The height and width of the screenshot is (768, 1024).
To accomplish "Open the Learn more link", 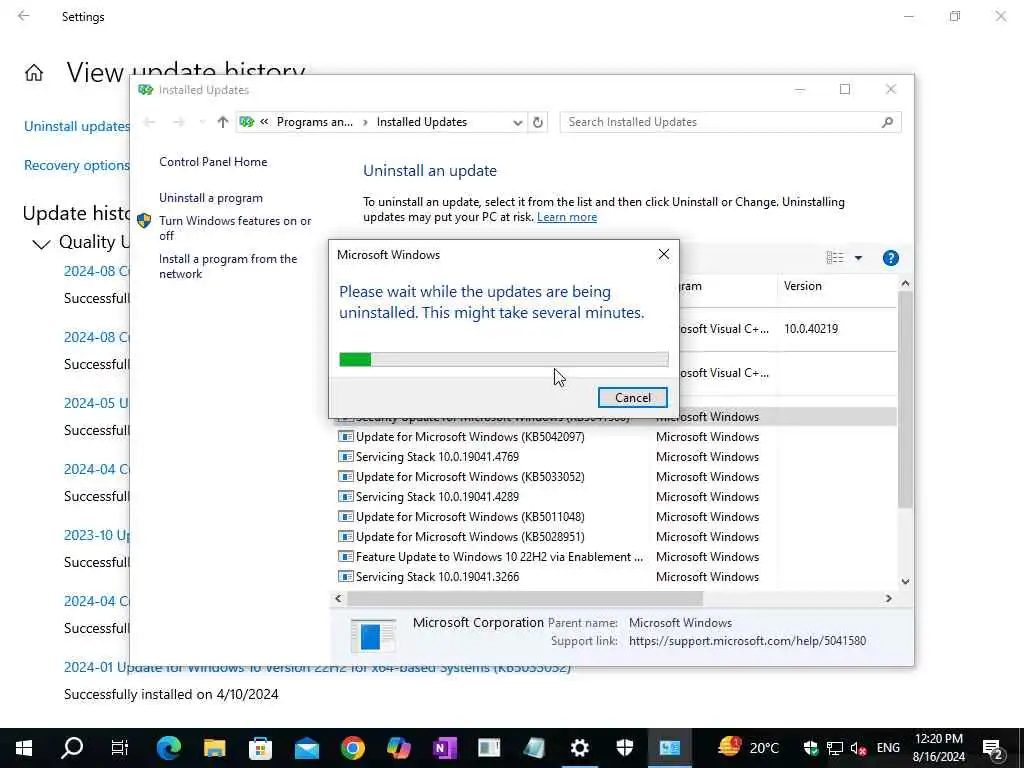I will (566, 217).
